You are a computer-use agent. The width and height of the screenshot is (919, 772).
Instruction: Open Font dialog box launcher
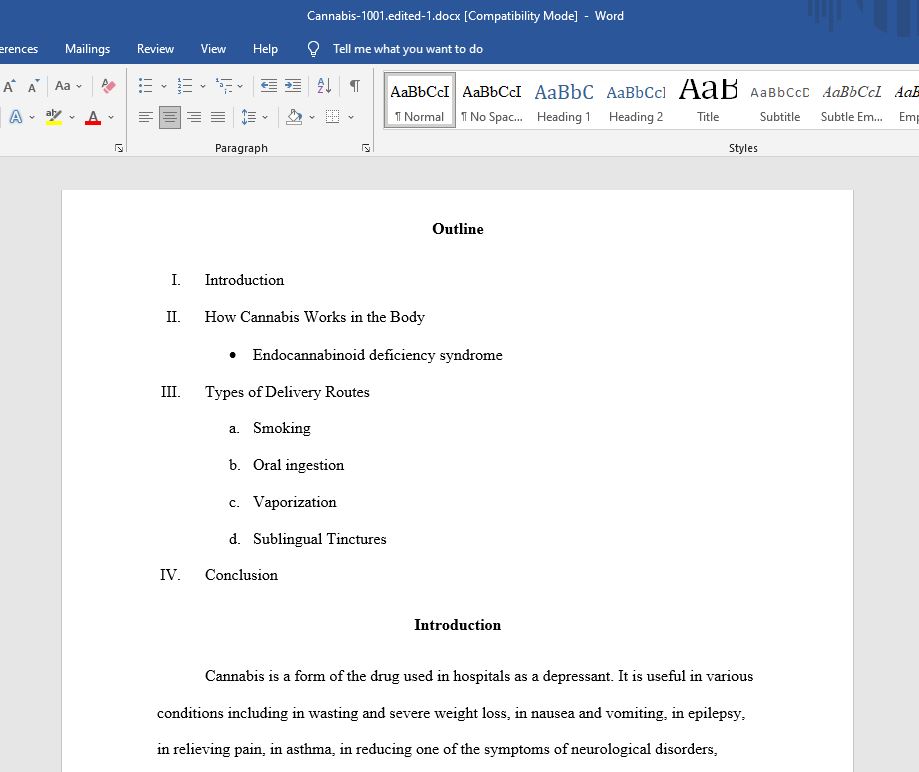[119, 148]
